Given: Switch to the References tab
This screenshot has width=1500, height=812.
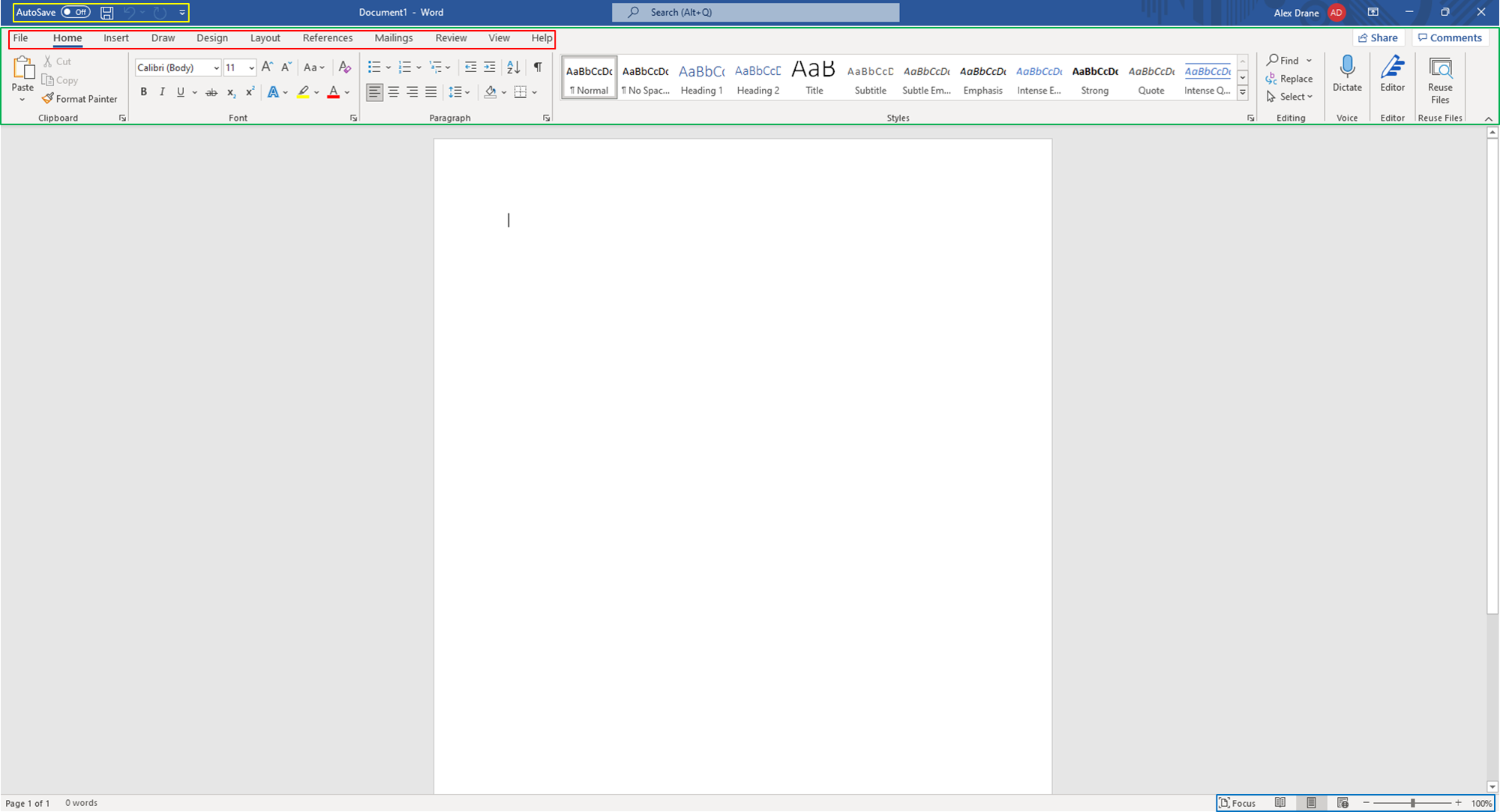Looking at the screenshot, I should (327, 38).
